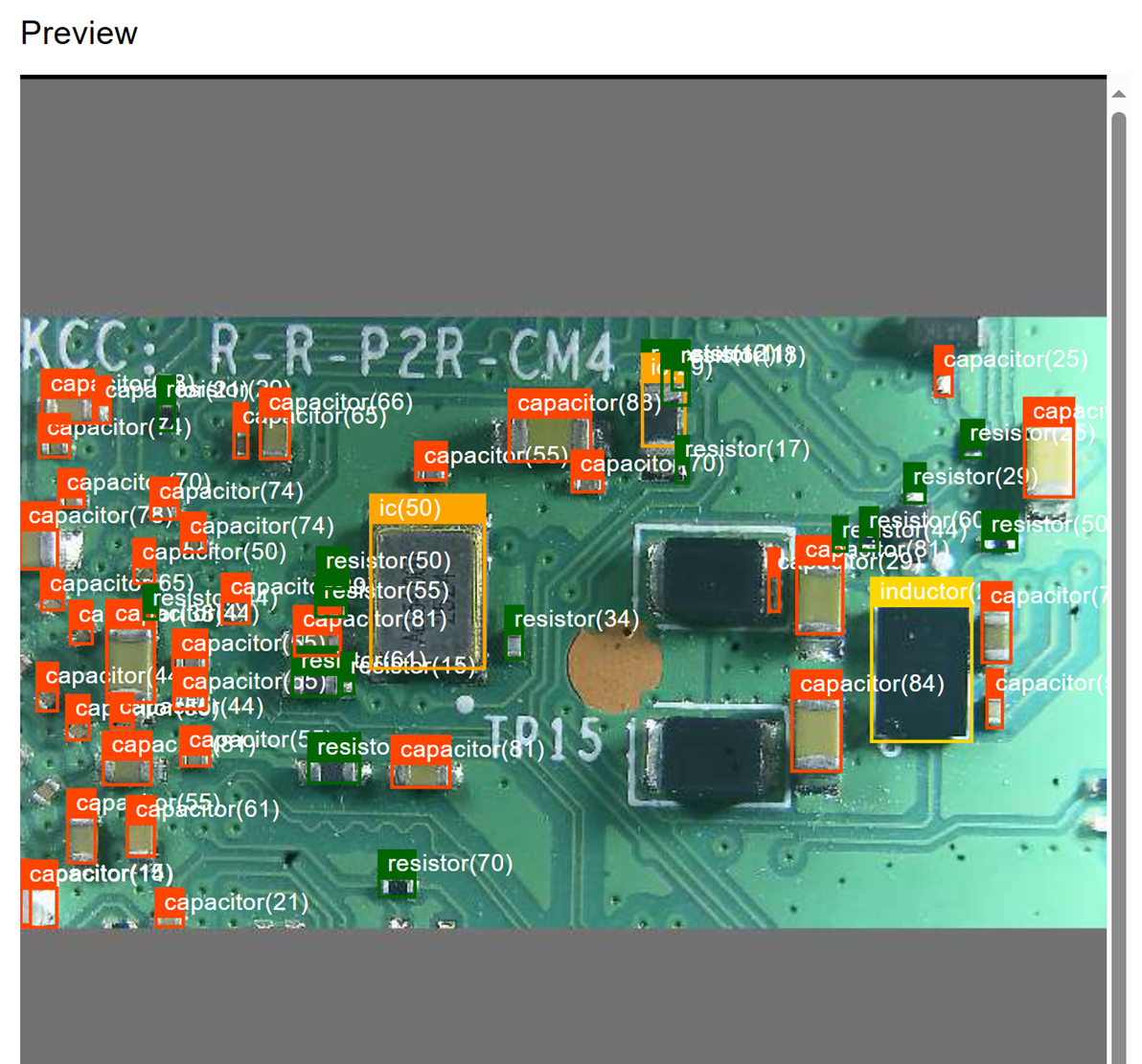The image size is (1142, 1064).
Task: Select the capacitor(25) annotation
Action: click(x=1015, y=359)
